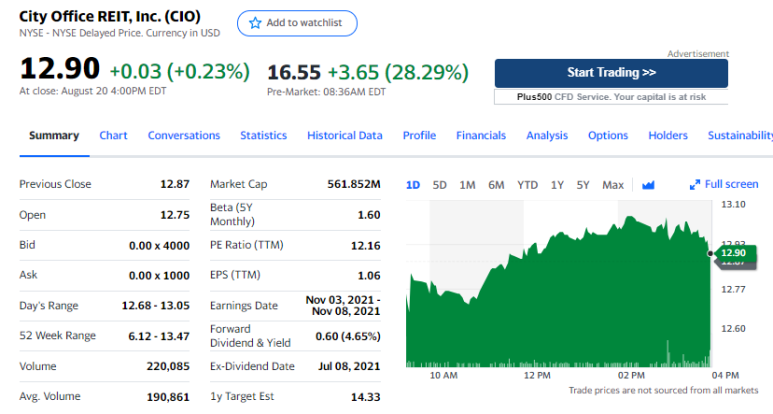The width and height of the screenshot is (773, 414).
Task: Click the 52 Week Range value 6.12 - 13.47
Action: [x=159, y=336]
